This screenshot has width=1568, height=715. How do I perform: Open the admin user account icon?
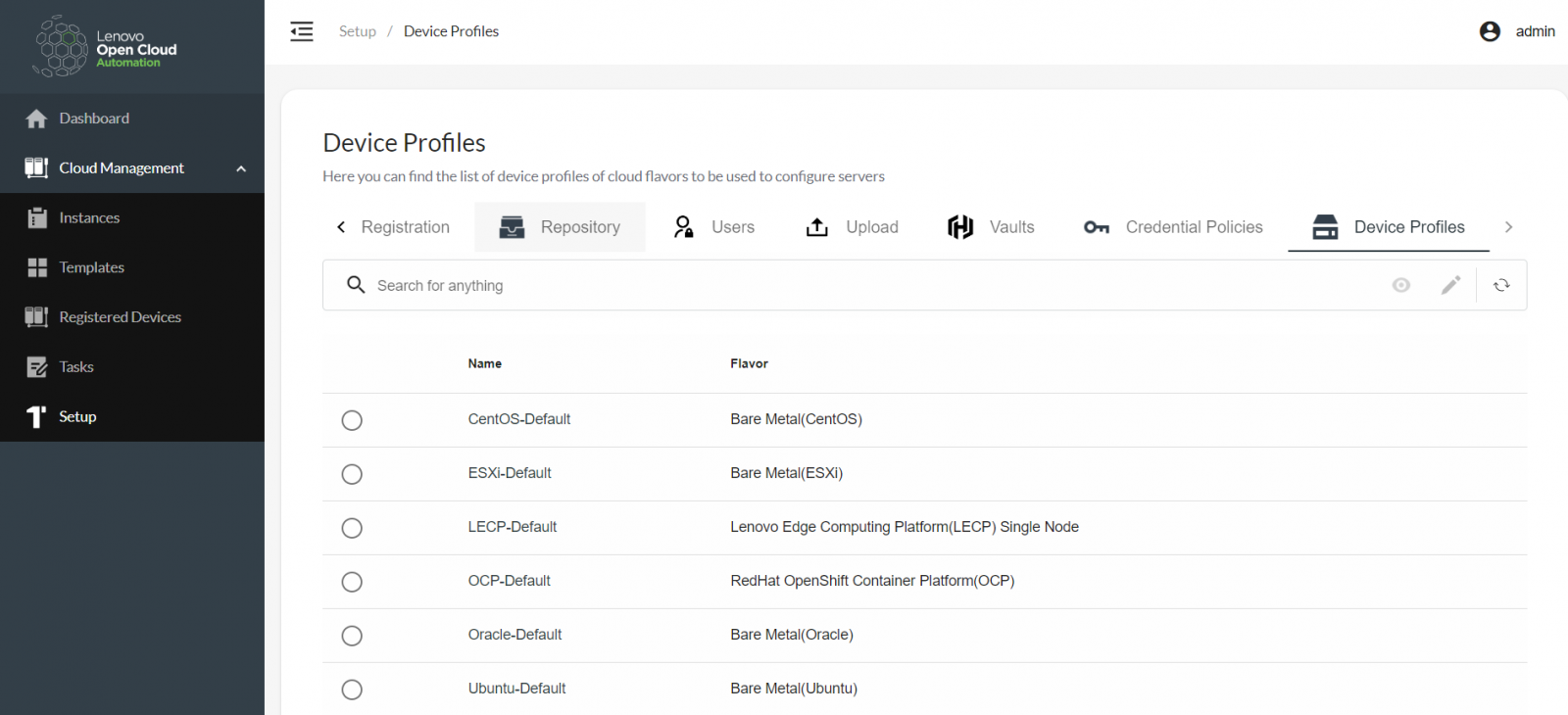[x=1490, y=31]
